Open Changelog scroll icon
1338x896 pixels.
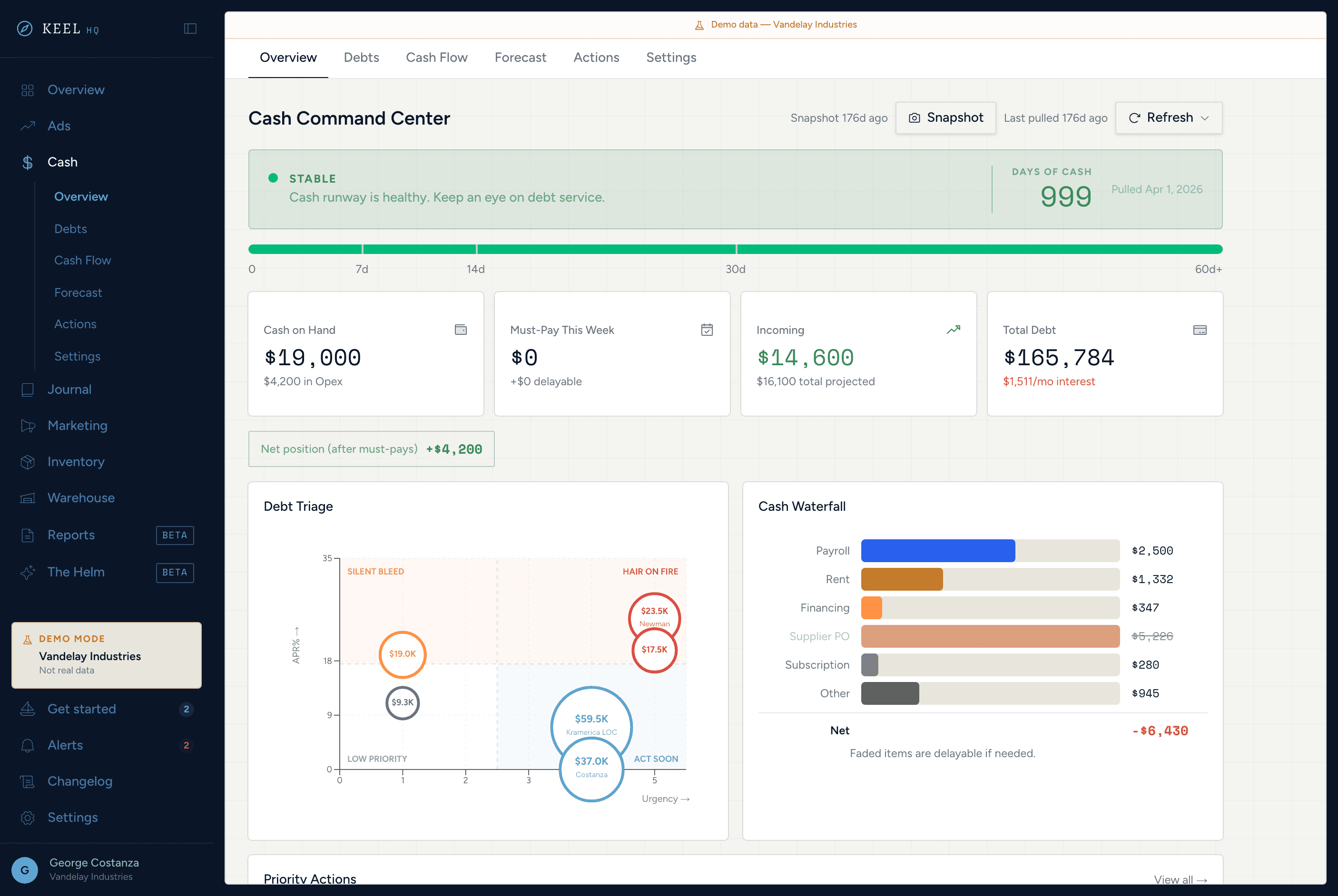[28, 782]
